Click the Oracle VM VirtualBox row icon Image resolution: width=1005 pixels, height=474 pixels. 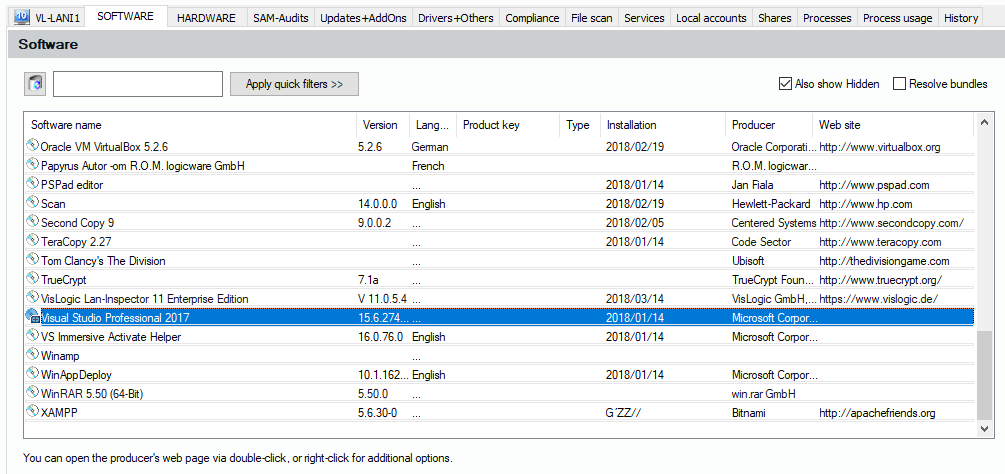(32, 146)
